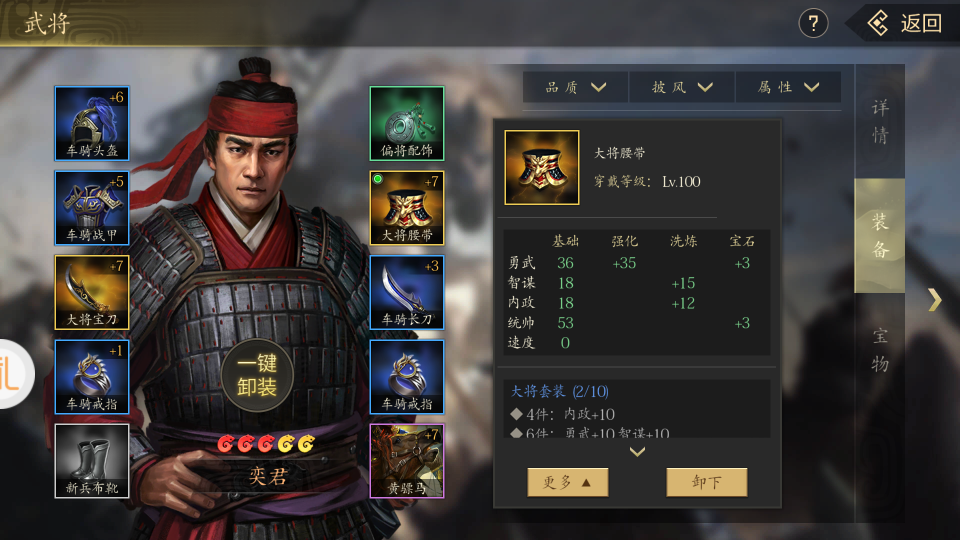Switch to the 宝物 tab
Image resolution: width=960 pixels, height=540 pixels.
(880, 350)
